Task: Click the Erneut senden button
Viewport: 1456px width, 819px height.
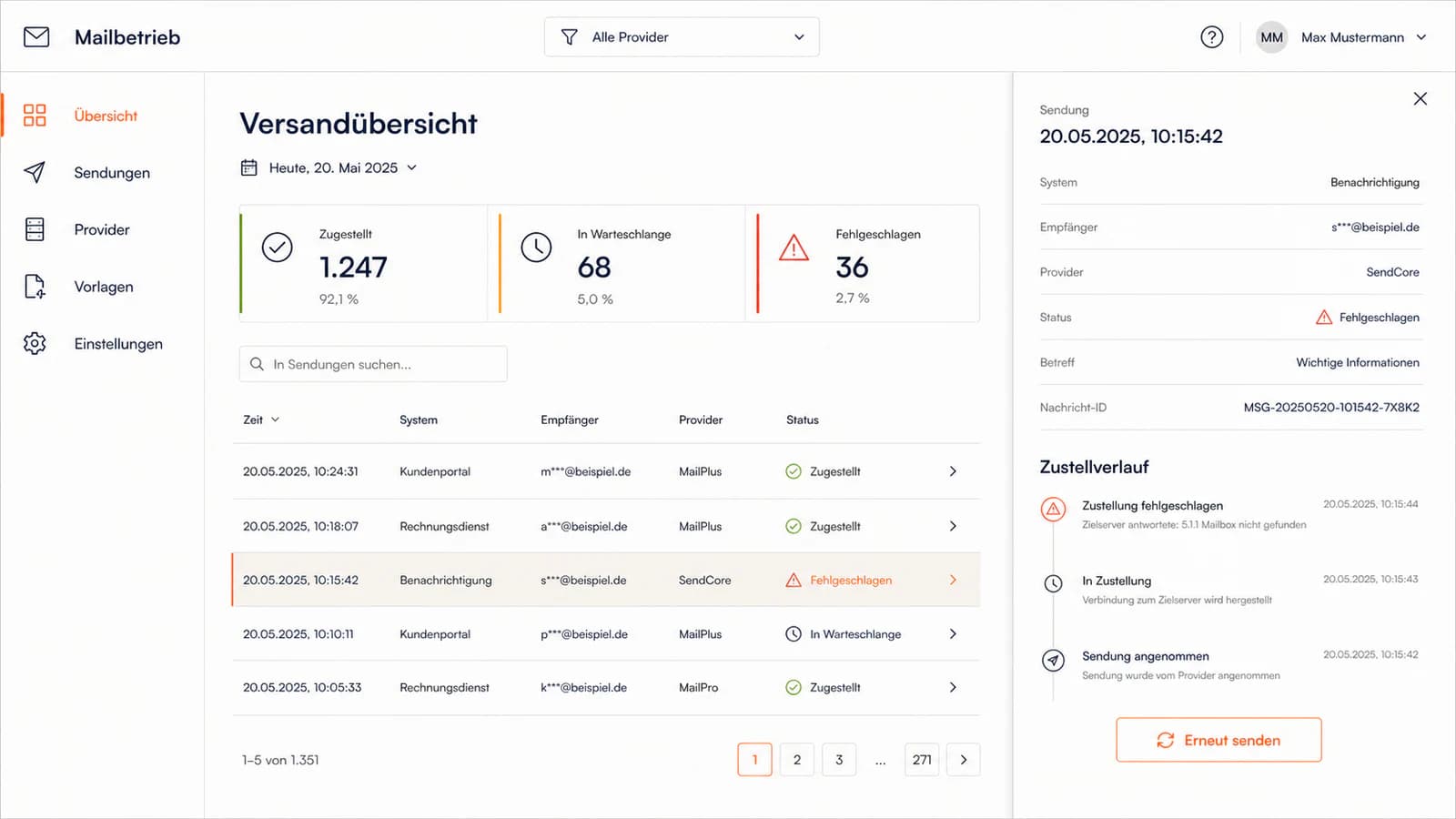Action: click(1218, 740)
